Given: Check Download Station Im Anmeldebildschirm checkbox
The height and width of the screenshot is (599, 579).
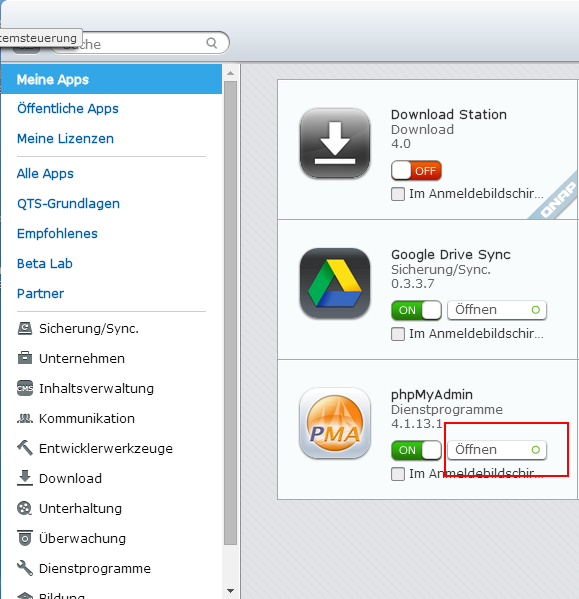Looking at the screenshot, I should pyautogui.click(x=398, y=194).
